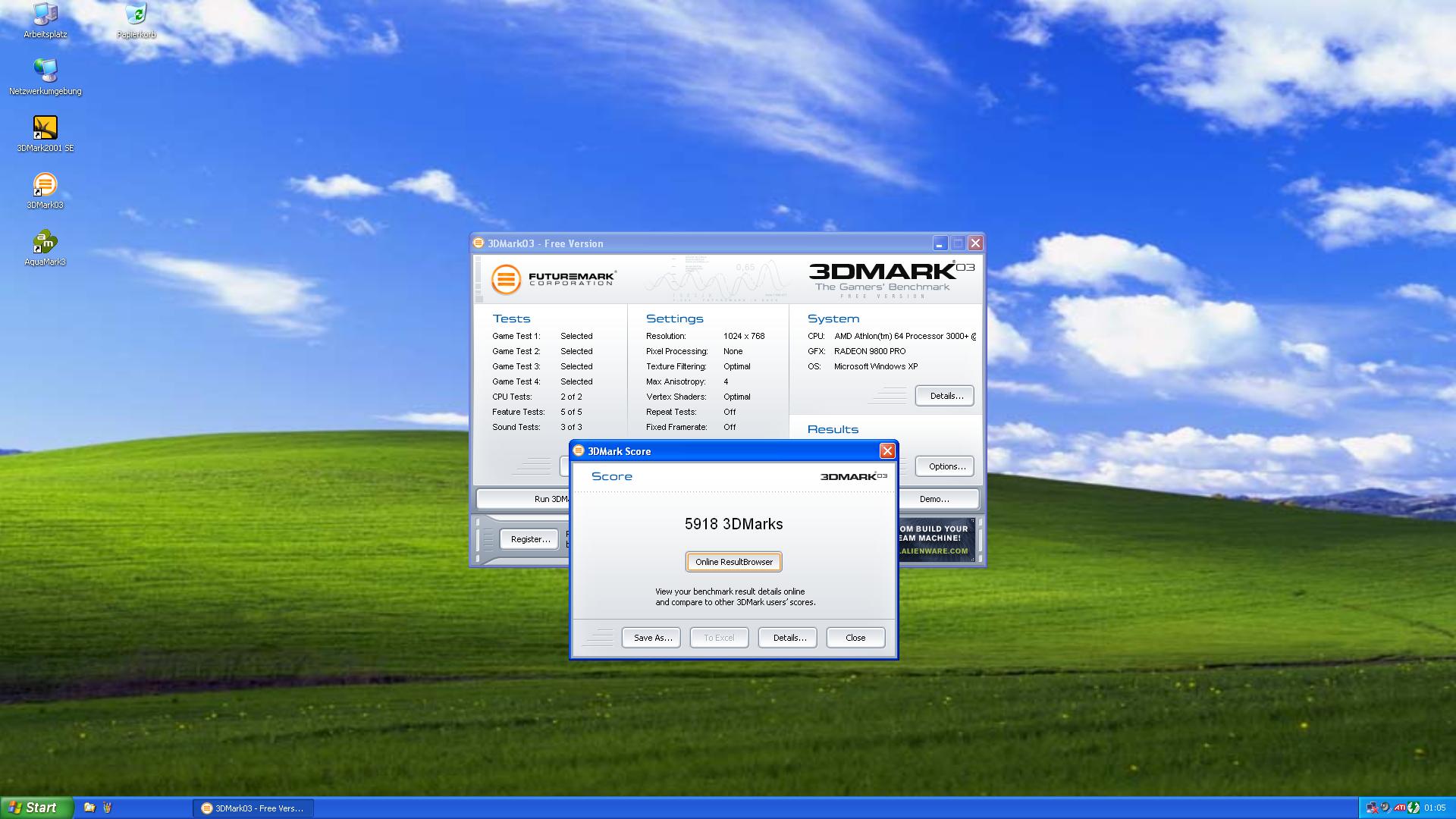Click the System section heading

(x=833, y=318)
